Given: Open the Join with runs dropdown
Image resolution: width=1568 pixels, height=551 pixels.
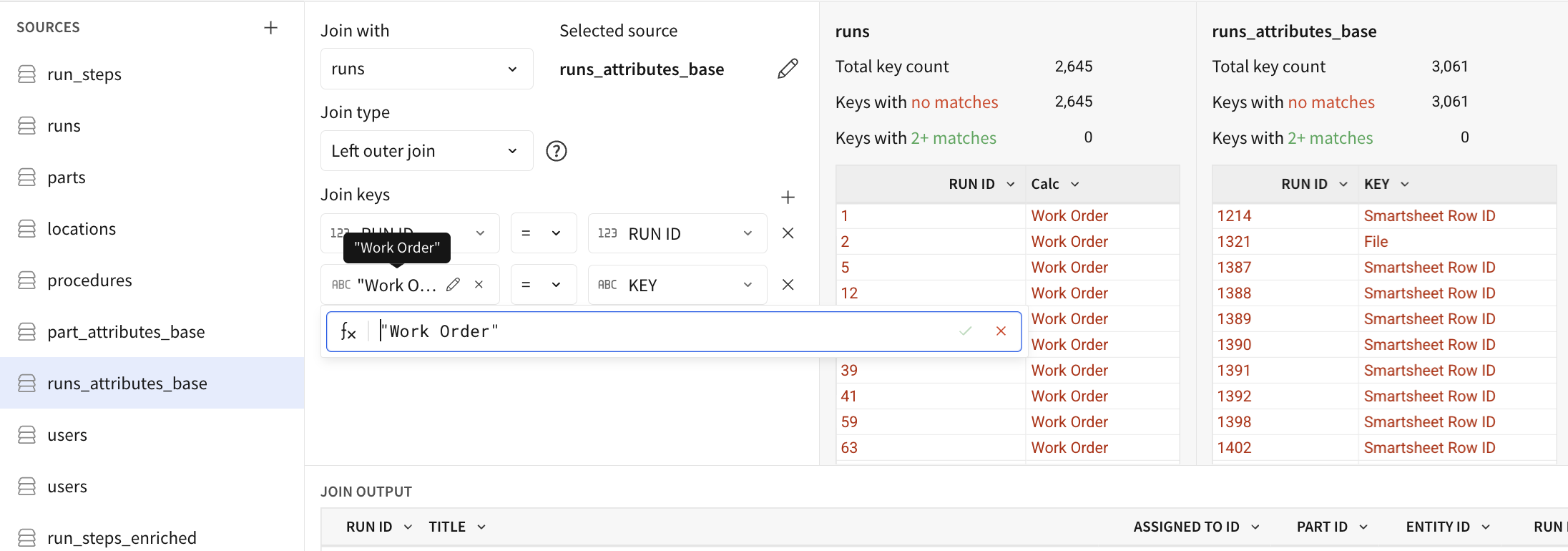Looking at the screenshot, I should [x=426, y=69].
